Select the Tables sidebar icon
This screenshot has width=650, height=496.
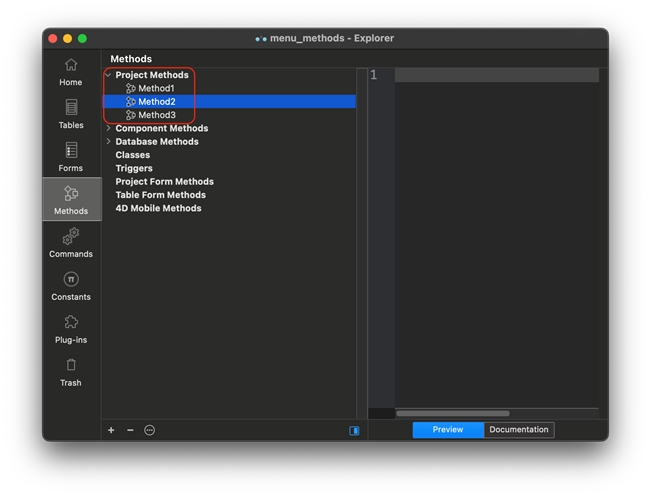click(71, 114)
